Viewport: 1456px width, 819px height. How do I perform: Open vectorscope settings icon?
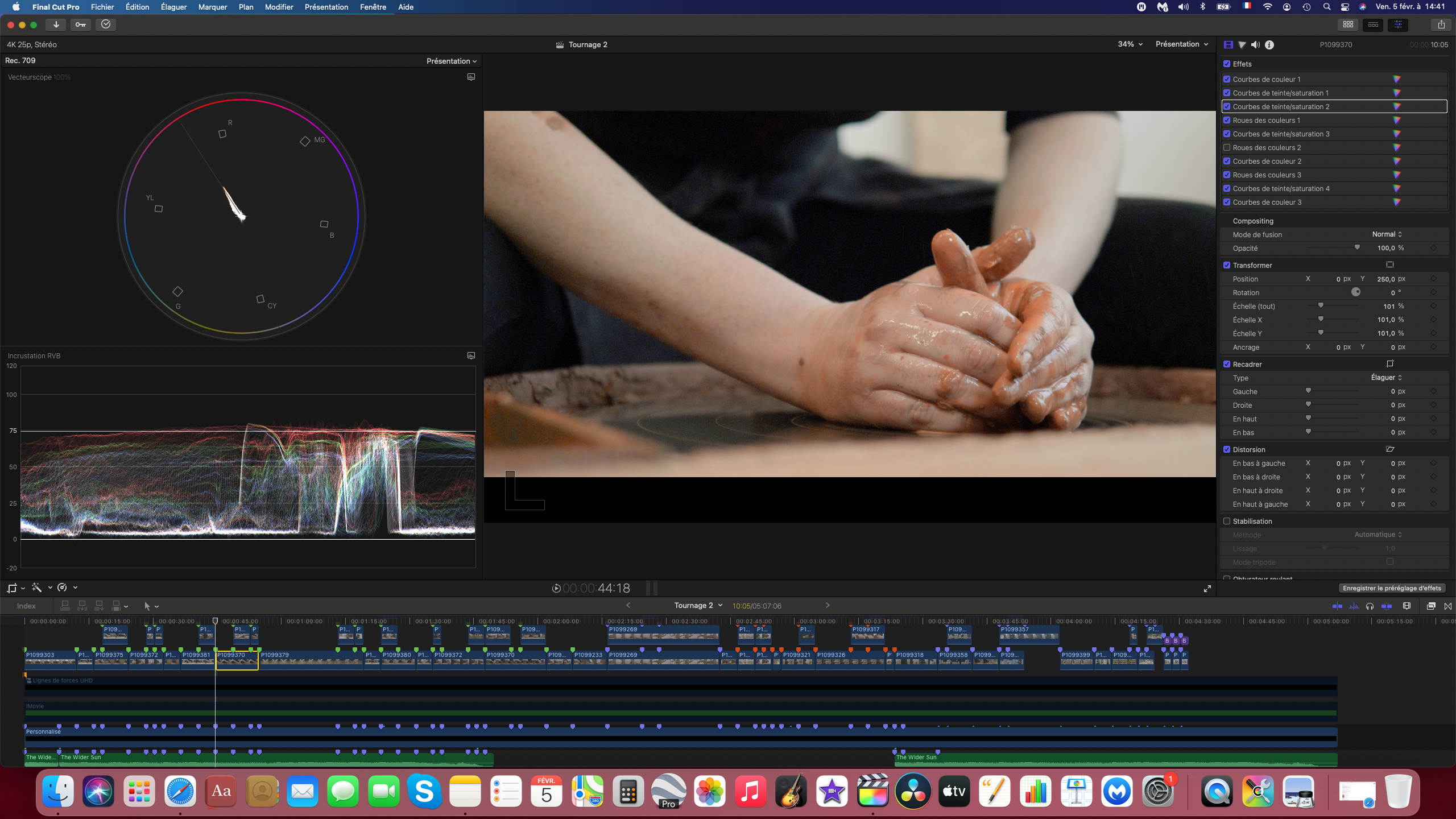pyautogui.click(x=471, y=77)
